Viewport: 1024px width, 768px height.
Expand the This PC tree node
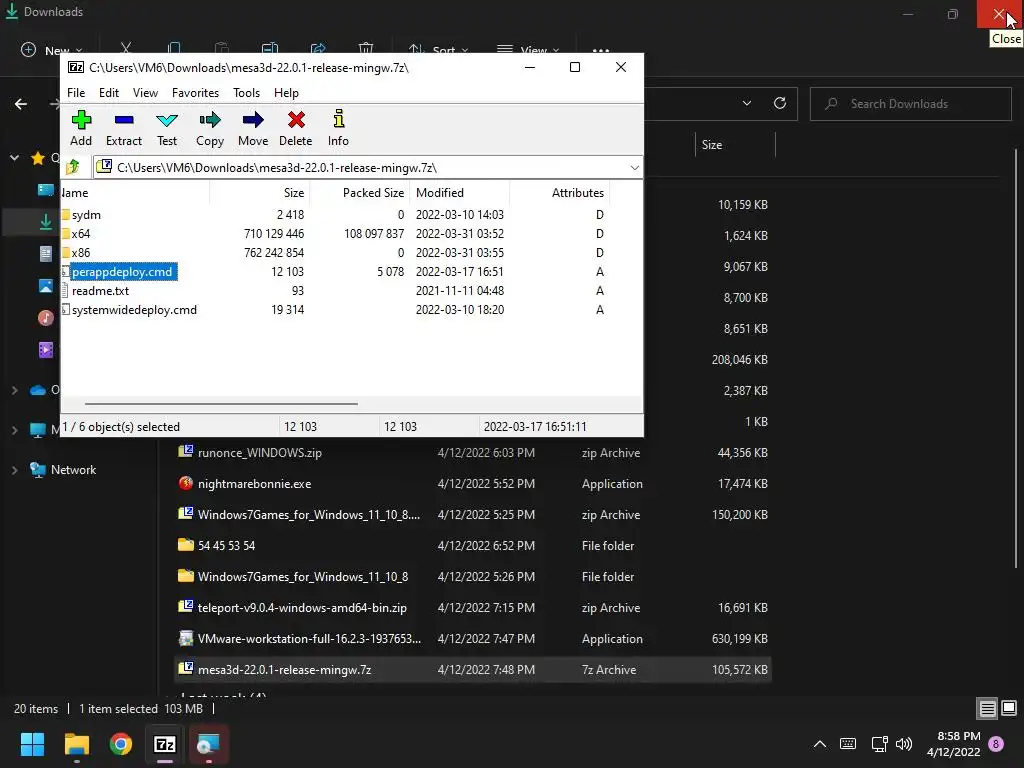click(x=14, y=430)
